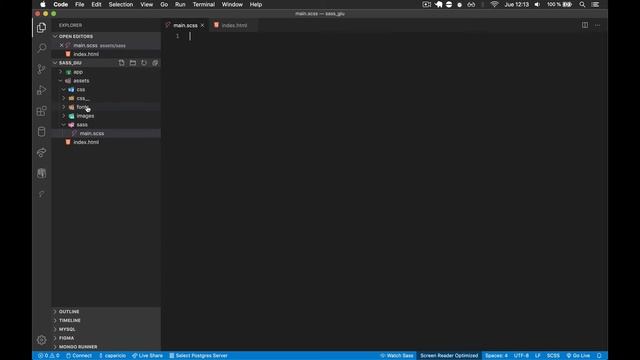Select index.html in Open Editors
The height and width of the screenshot is (360, 640).
click(x=86, y=54)
